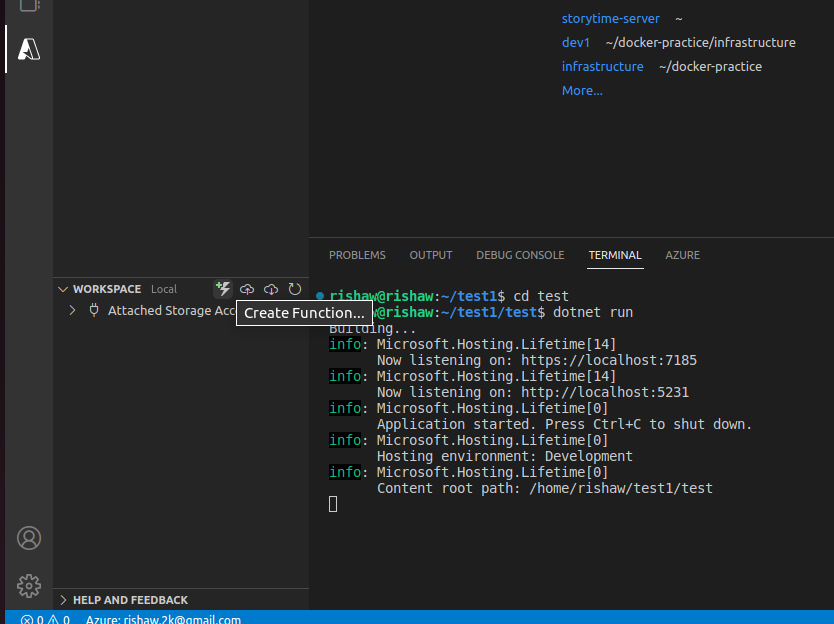Open the AZURE panel tab
Viewport: 834px width, 624px height.
click(x=683, y=255)
